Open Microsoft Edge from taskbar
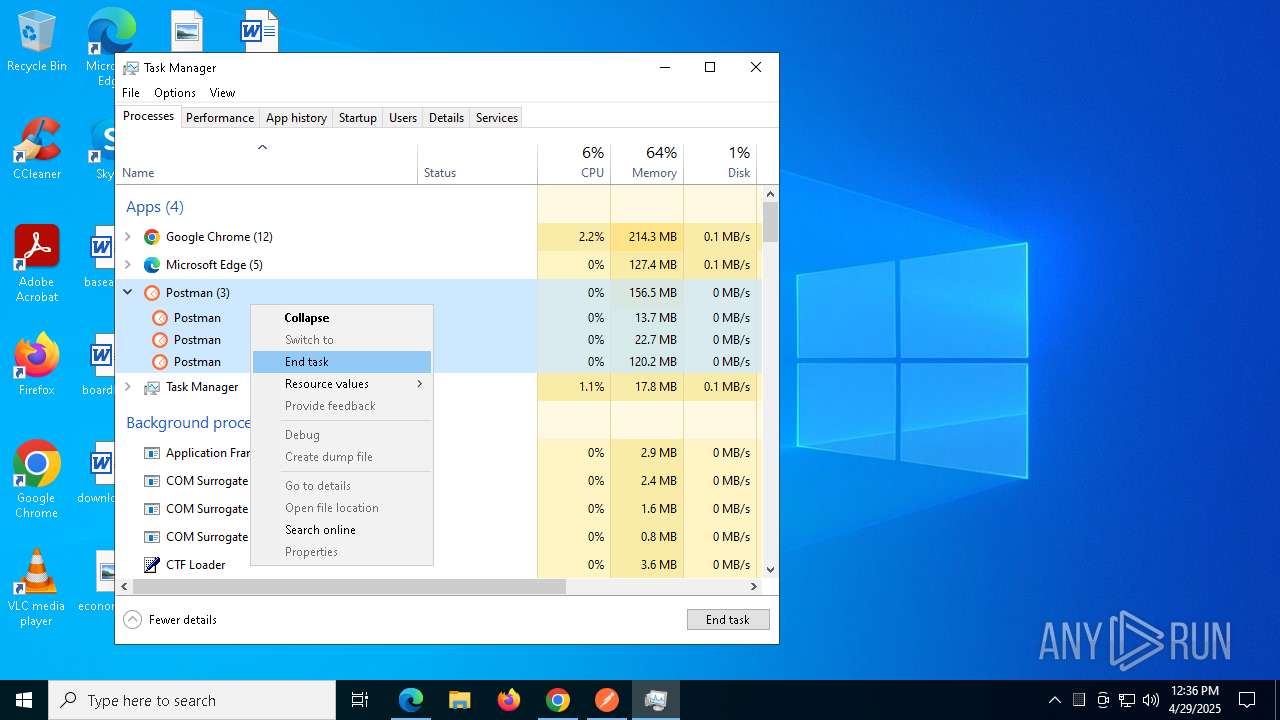 click(x=411, y=700)
